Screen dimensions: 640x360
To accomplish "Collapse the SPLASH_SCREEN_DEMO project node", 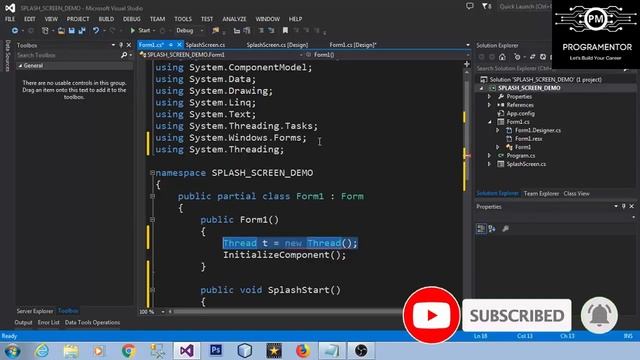I will click(x=482, y=88).
